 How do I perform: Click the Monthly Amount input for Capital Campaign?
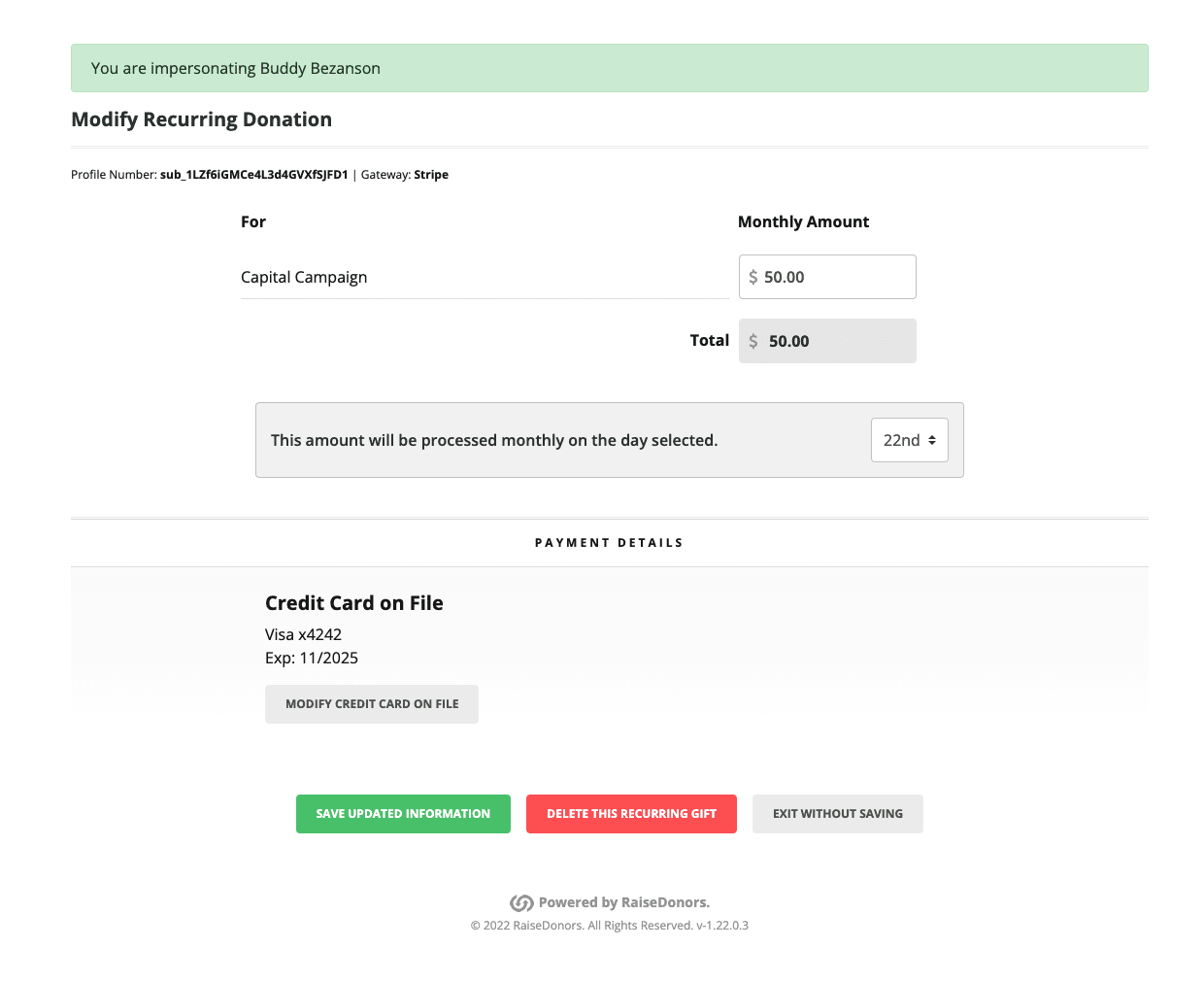[x=835, y=278]
